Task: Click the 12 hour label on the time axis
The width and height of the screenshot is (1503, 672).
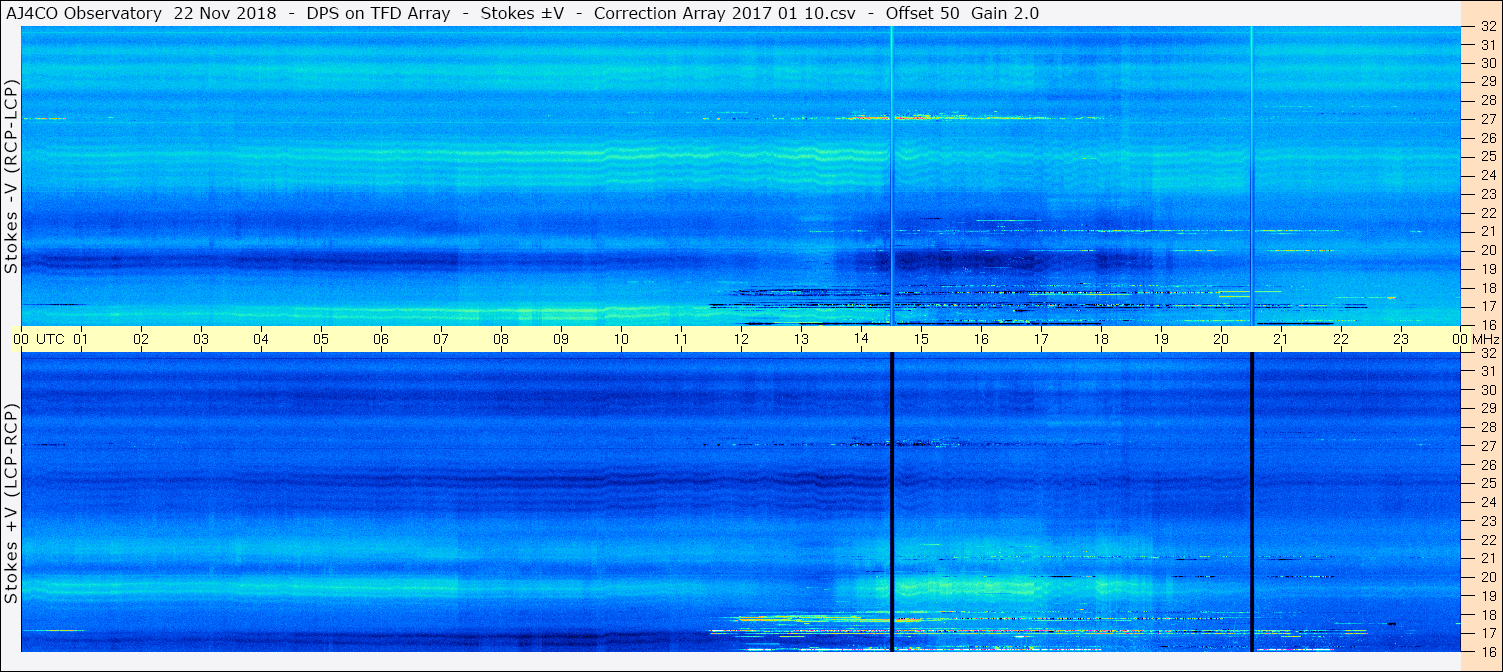Action: (x=741, y=339)
